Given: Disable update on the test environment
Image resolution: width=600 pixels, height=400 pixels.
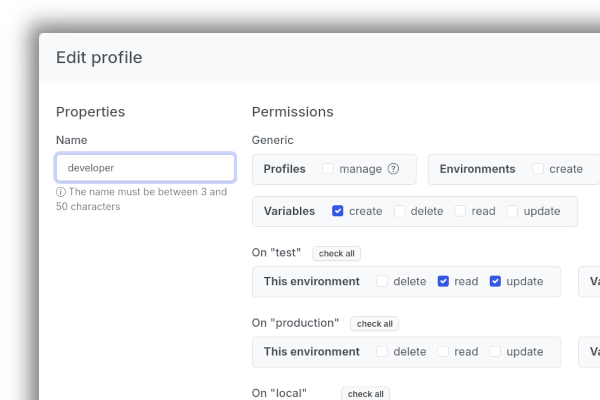Looking at the screenshot, I should (496, 282).
